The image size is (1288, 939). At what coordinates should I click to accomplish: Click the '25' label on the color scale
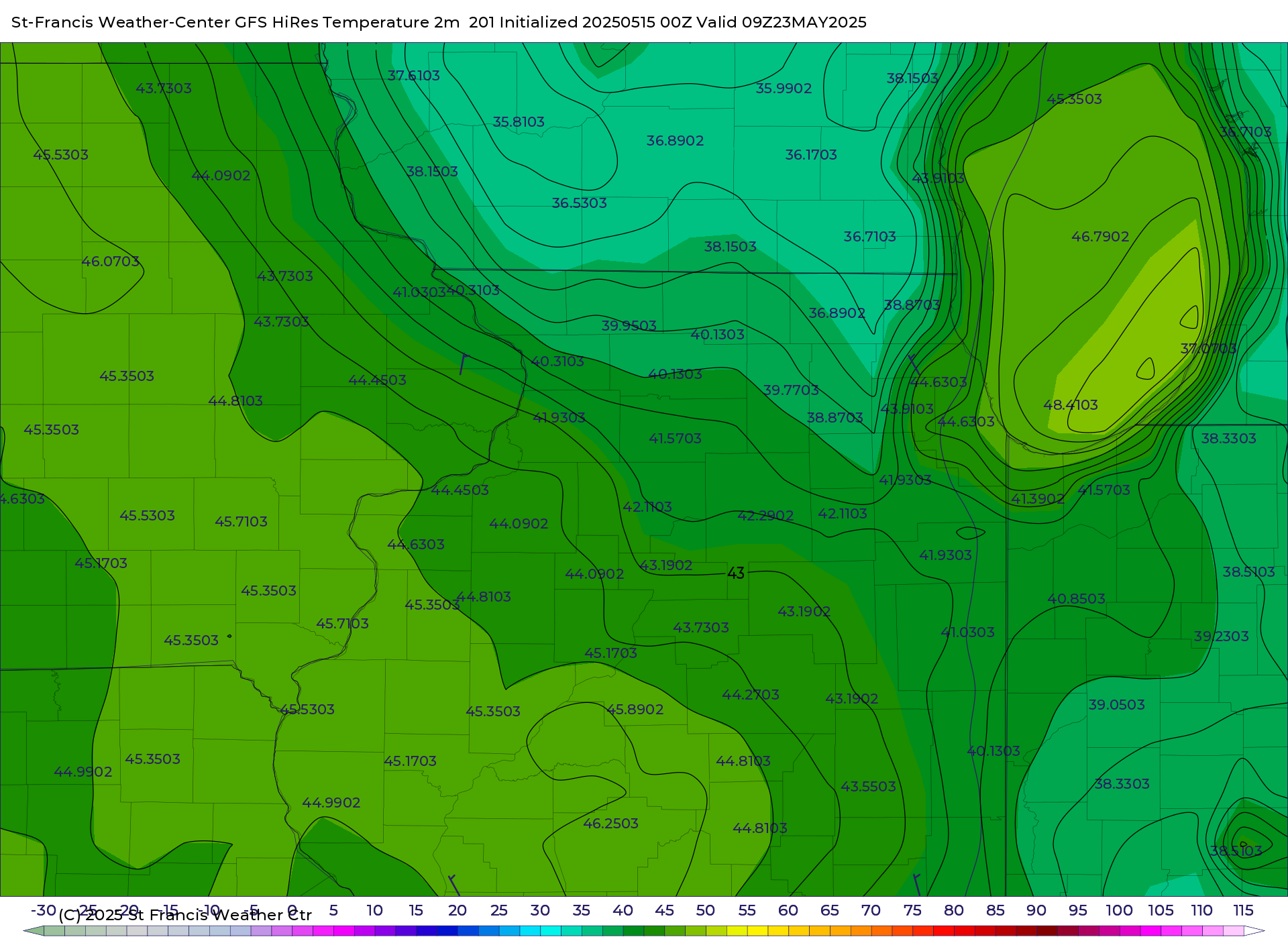click(x=498, y=911)
